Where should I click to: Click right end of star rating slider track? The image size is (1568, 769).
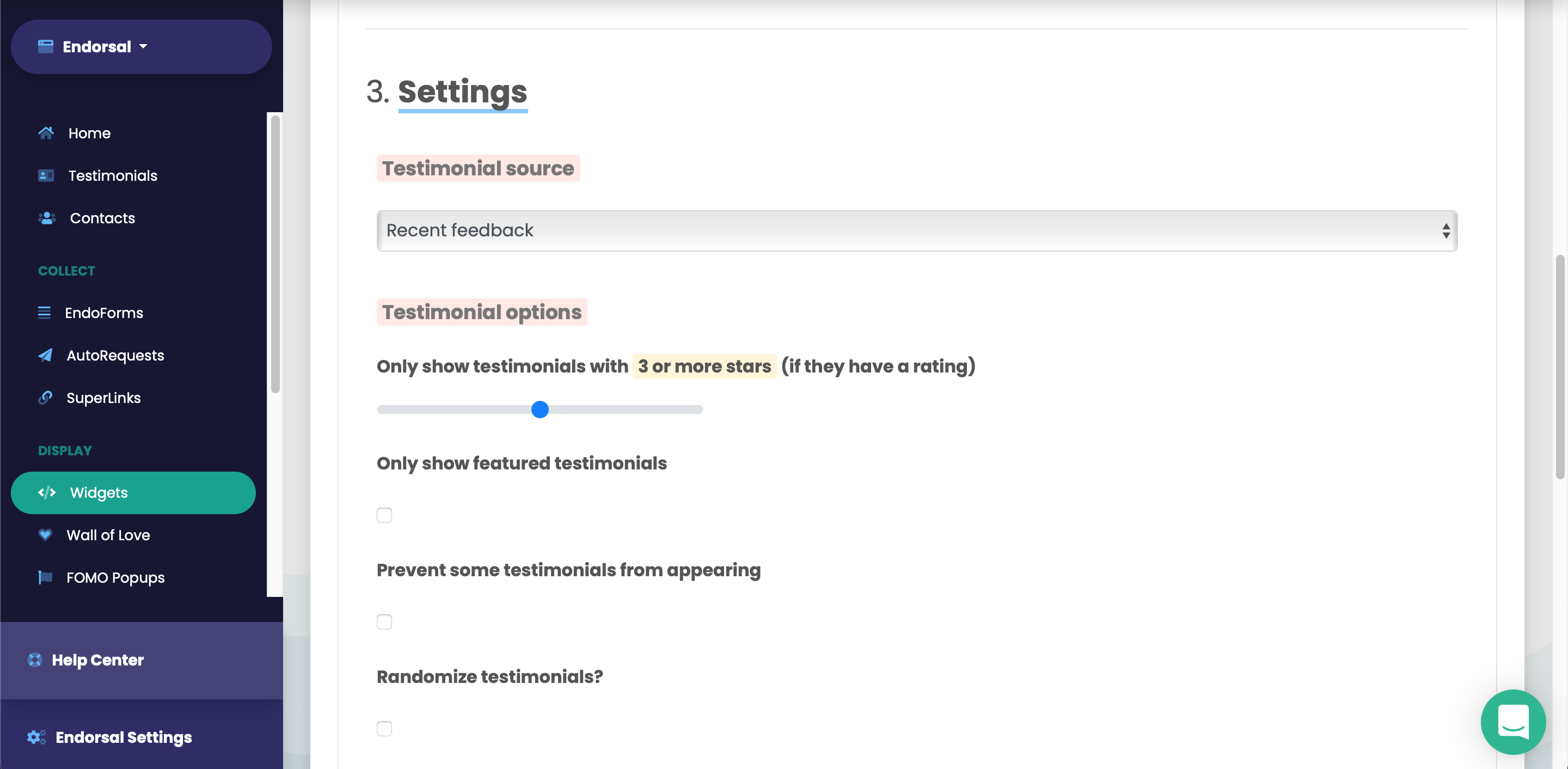699,409
